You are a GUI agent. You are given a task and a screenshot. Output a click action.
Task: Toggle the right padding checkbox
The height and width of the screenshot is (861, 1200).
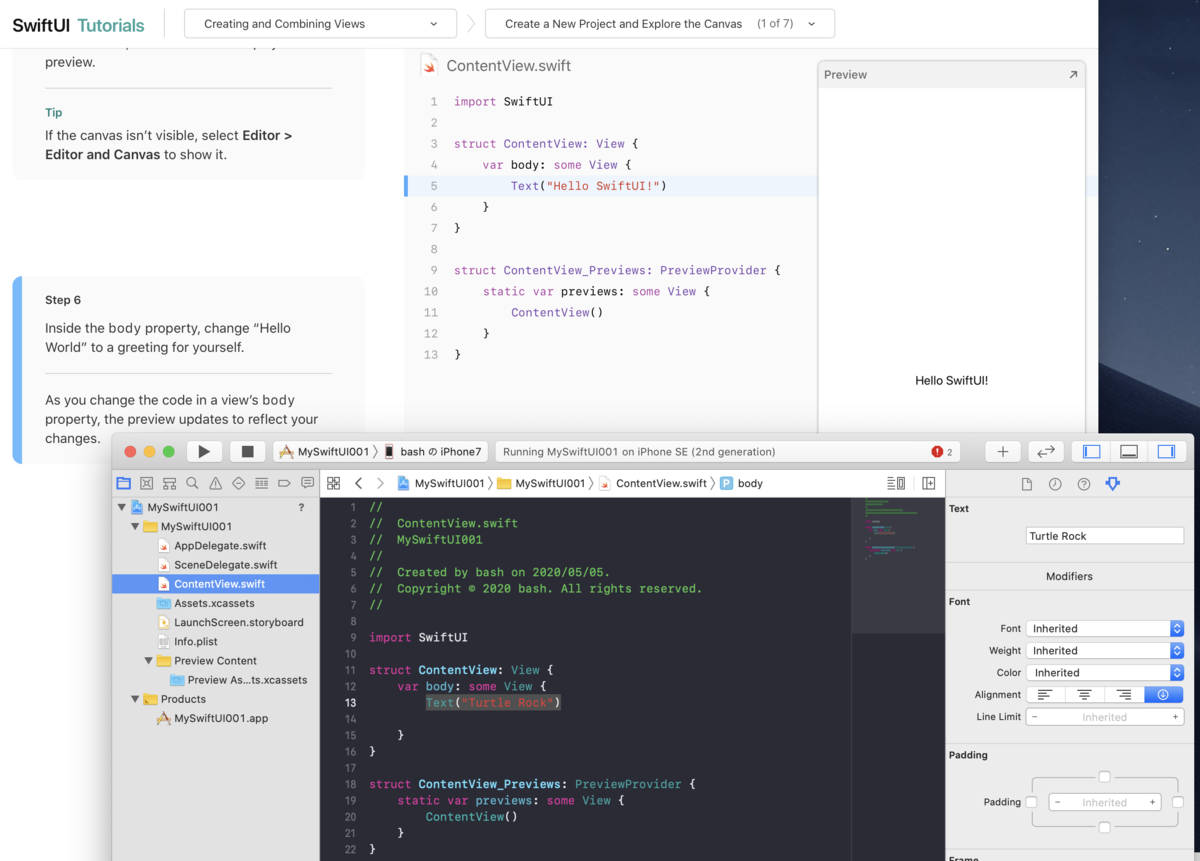click(x=1177, y=802)
